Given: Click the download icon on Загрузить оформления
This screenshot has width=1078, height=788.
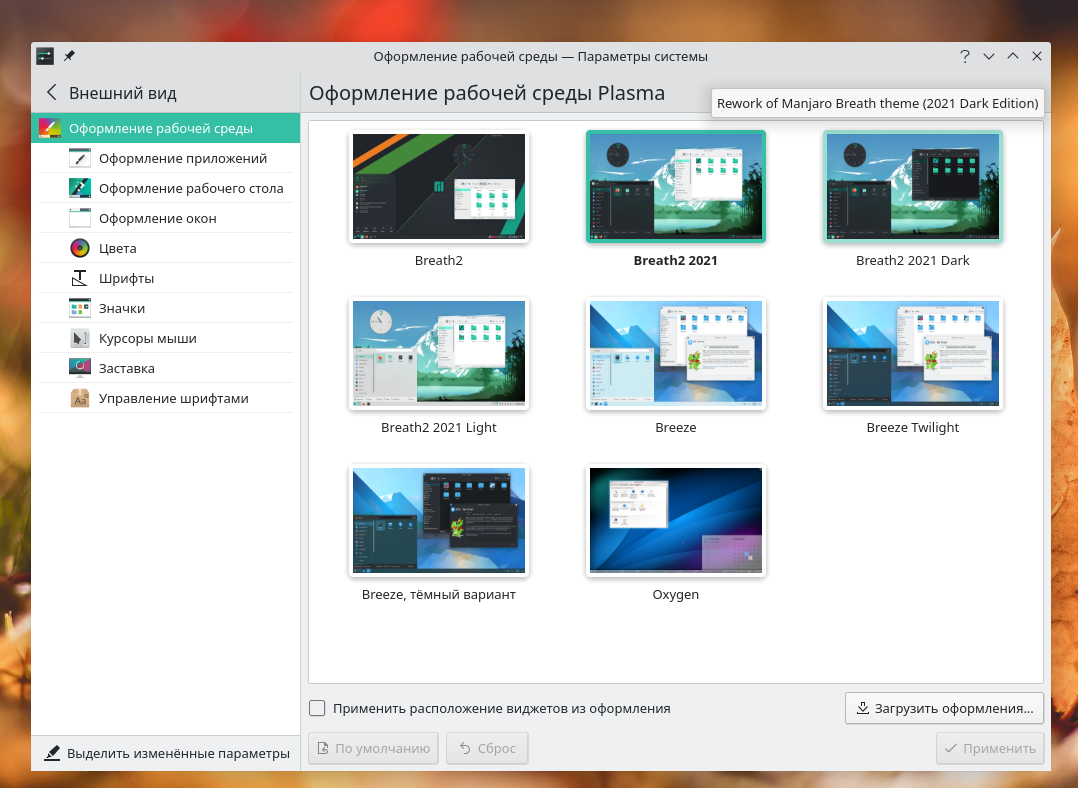Looking at the screenshot, I should [862, 708].
